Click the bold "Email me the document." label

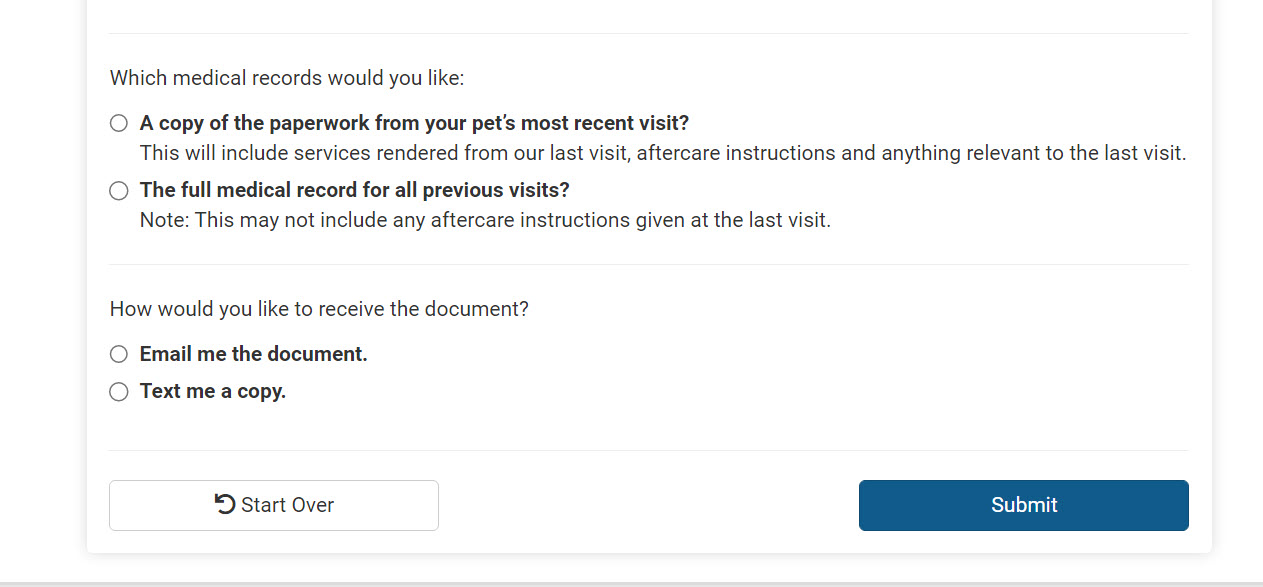[253, 354]
